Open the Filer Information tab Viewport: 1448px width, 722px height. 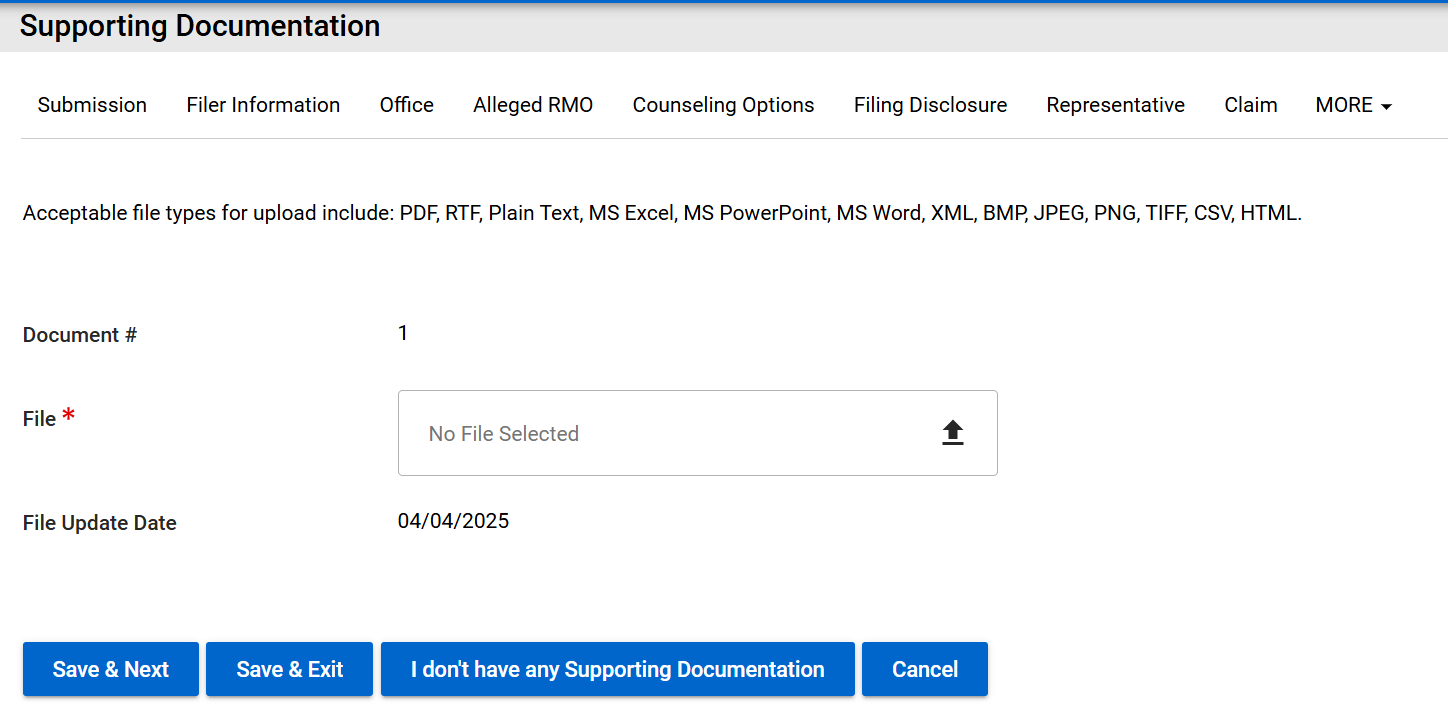[x=263, y=105]
